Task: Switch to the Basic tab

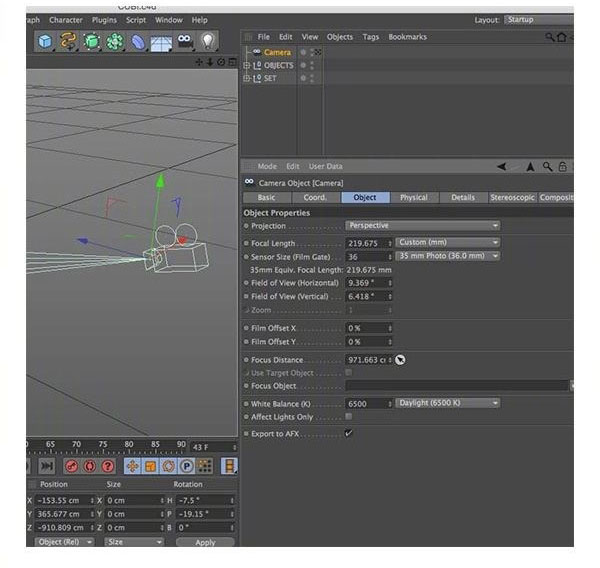Action: 266,197
